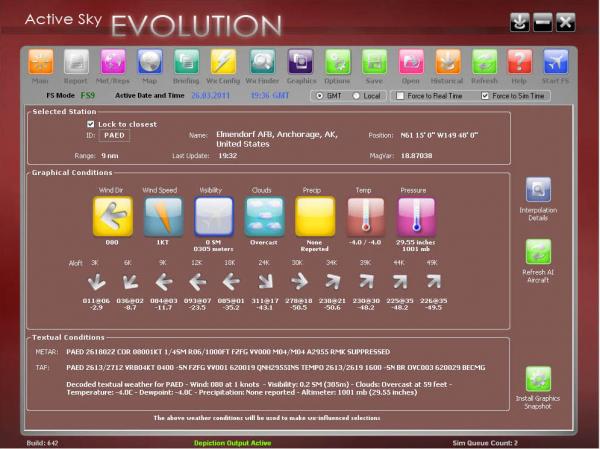The height and width of the screenshot is (449, 600).
Task: Click the Wind Dir condition icon
Action: click(112, 216)
